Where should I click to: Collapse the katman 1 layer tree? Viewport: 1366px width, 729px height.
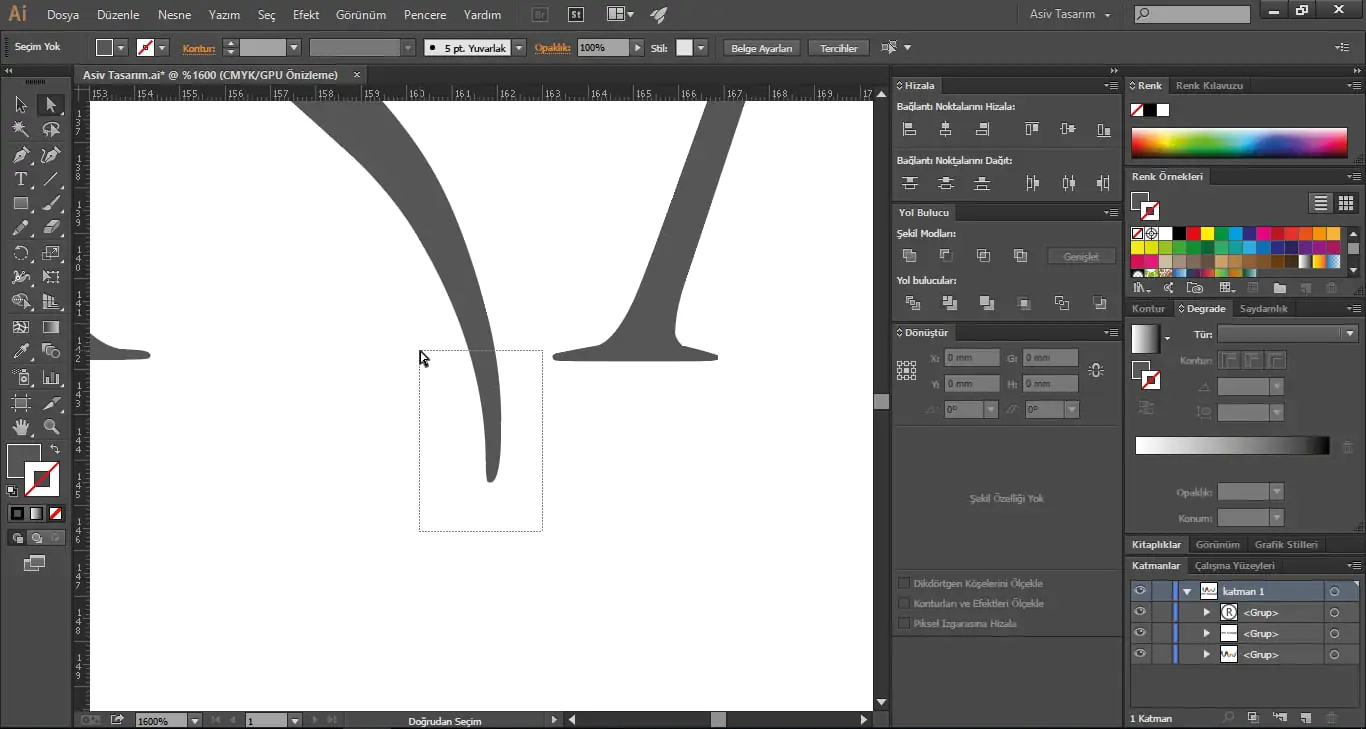1187,591
